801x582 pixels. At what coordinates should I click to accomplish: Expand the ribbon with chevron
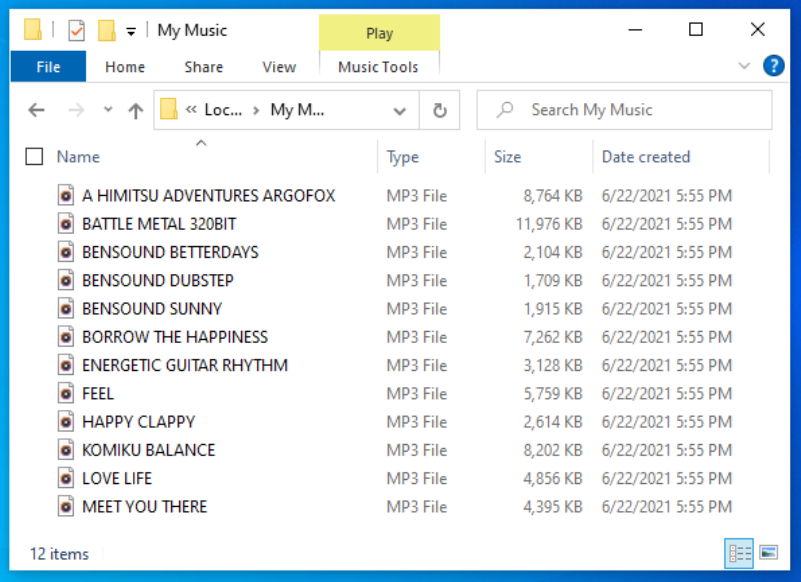click(x=744, y=65)
